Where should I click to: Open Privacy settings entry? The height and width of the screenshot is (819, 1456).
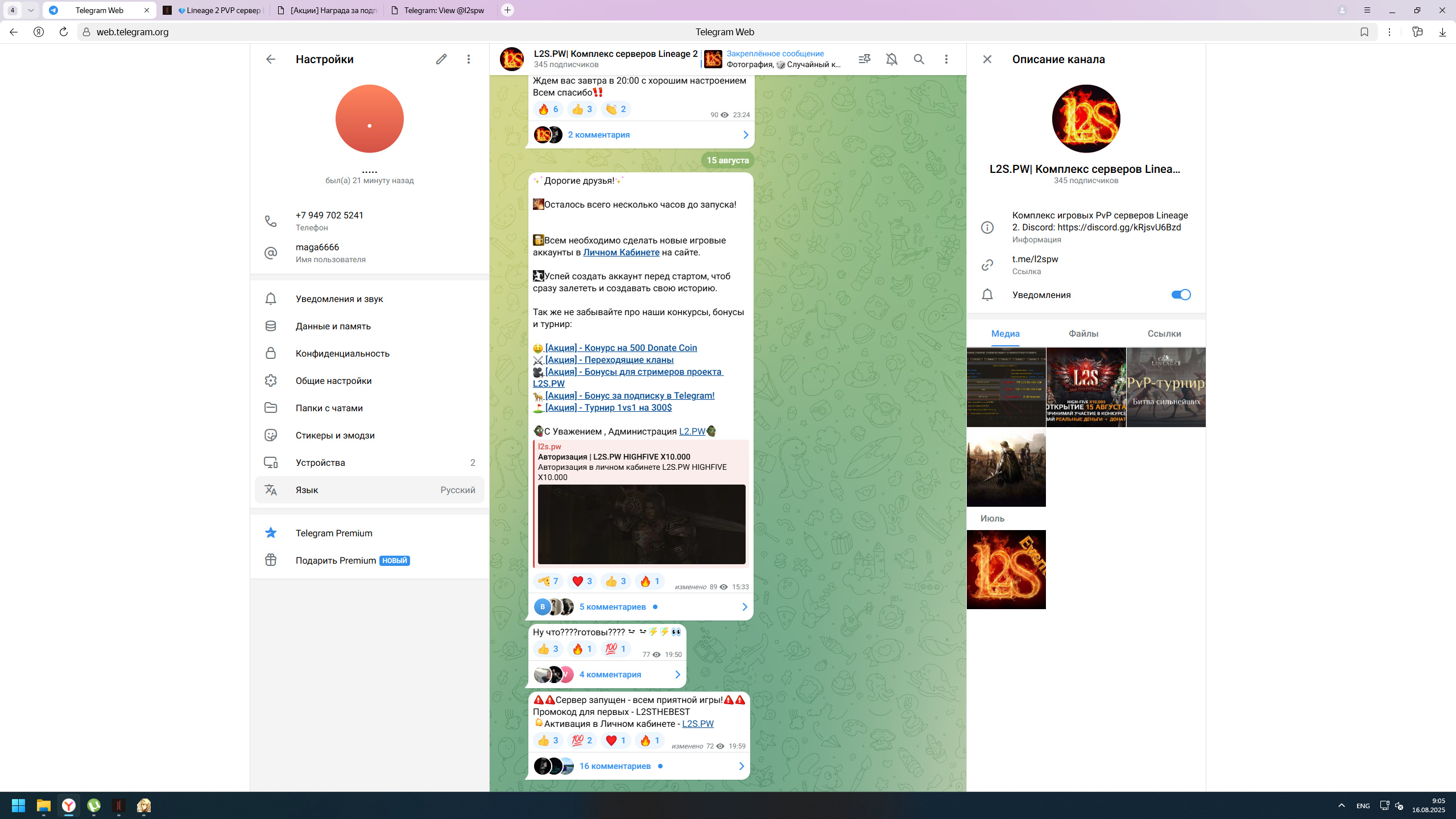coord(370,353)
